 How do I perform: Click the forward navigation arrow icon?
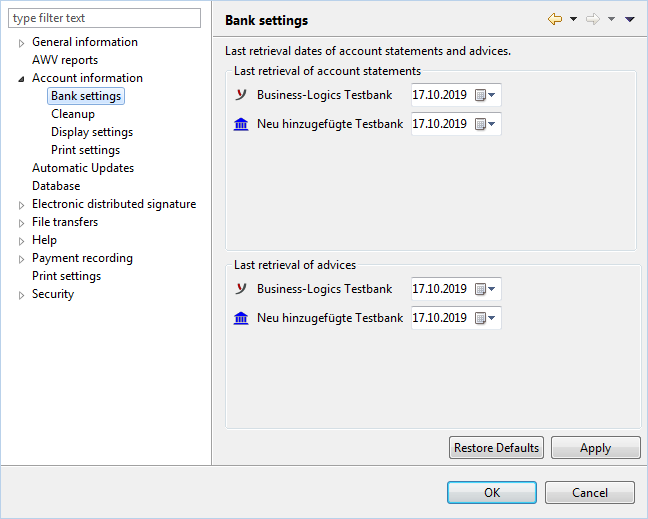(593, 19)
